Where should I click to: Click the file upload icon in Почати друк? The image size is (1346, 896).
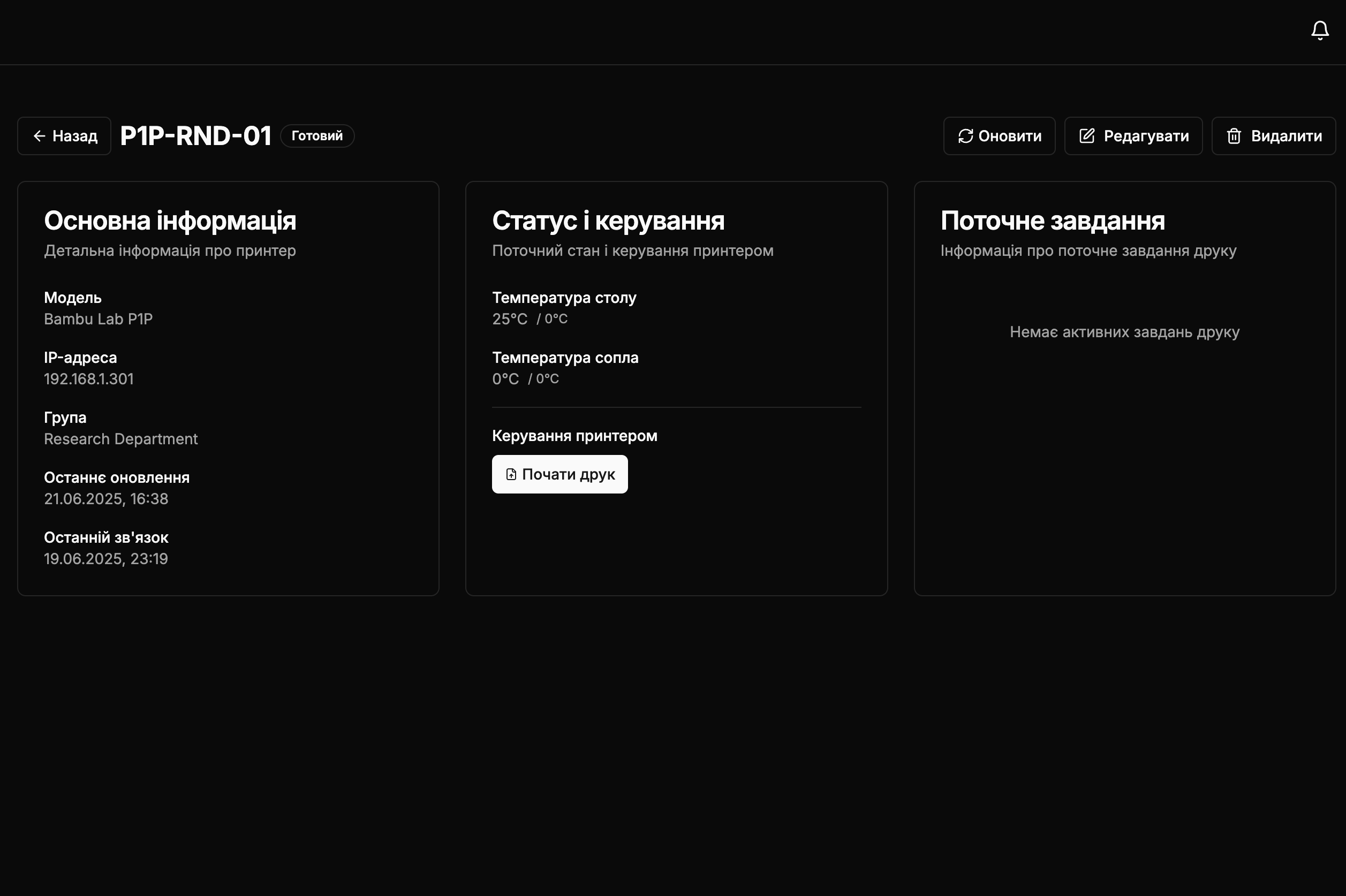[x=511, y=474]
